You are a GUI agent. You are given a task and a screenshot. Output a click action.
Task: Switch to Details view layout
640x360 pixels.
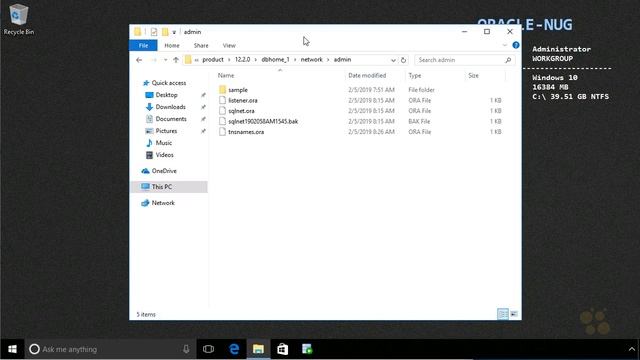[503, 314]
